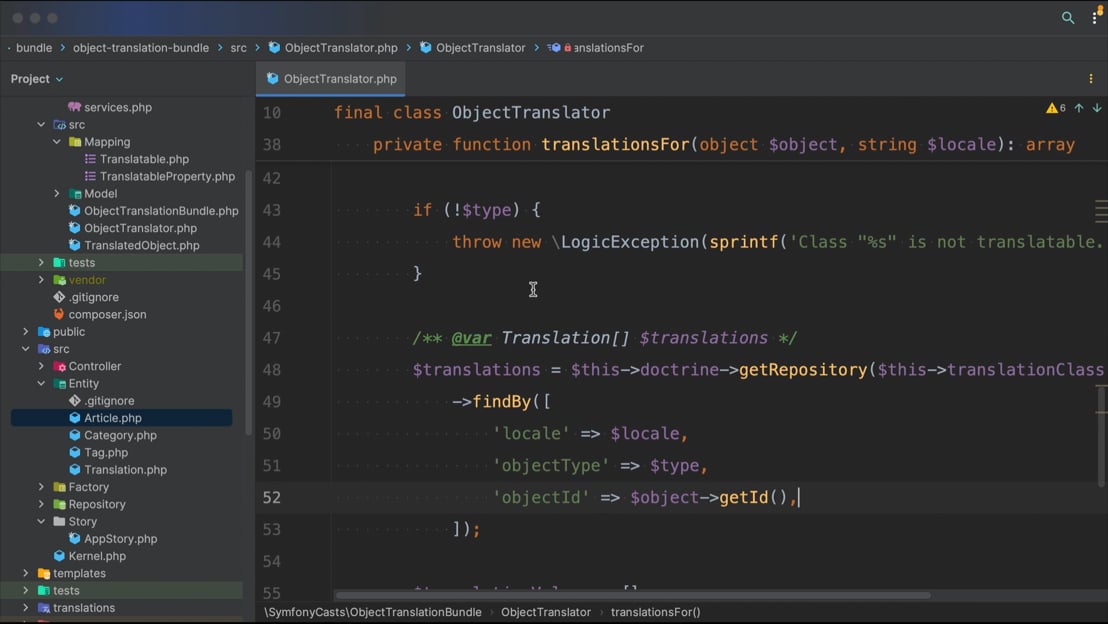The image size is (1108, 624).
Task: Expand the bundle tests folder
Action: click(x=41, y=262)
